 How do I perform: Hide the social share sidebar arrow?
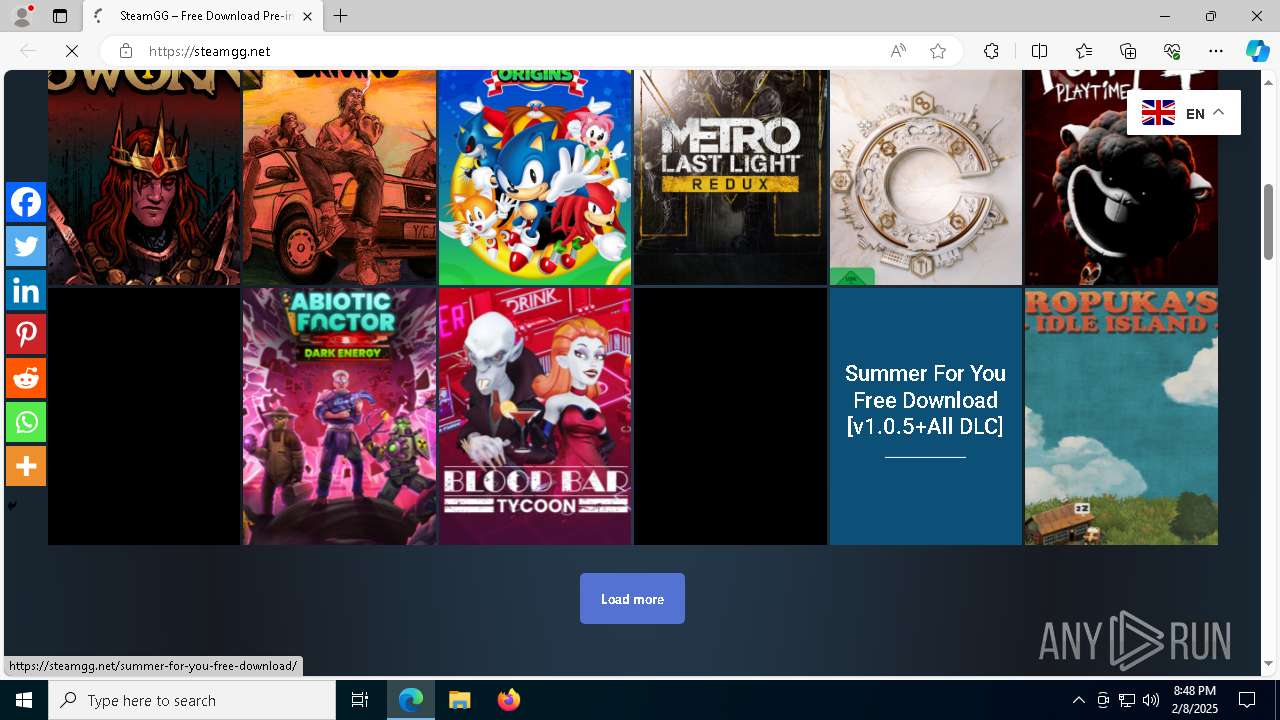[12, 506]
